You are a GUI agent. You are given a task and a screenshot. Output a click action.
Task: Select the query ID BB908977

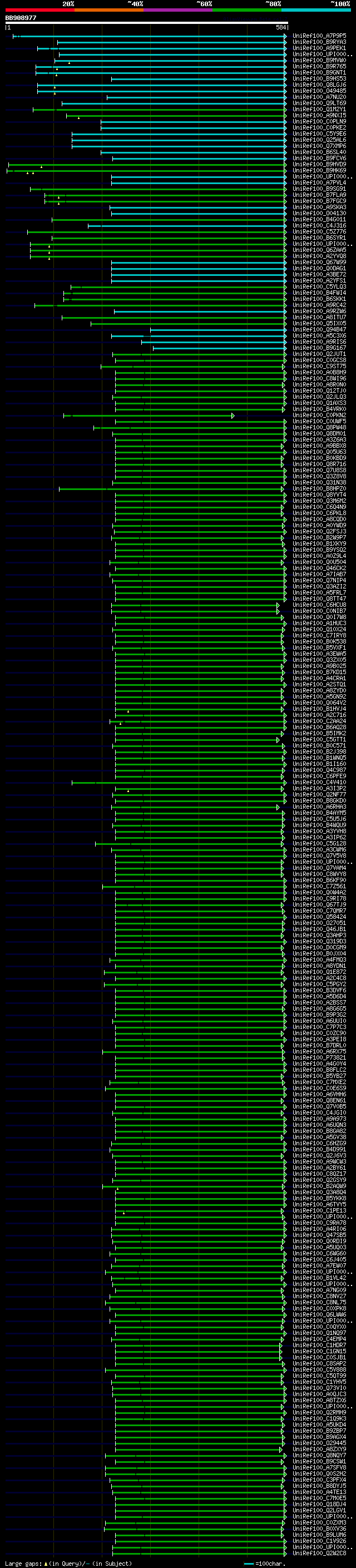point(21,18)
